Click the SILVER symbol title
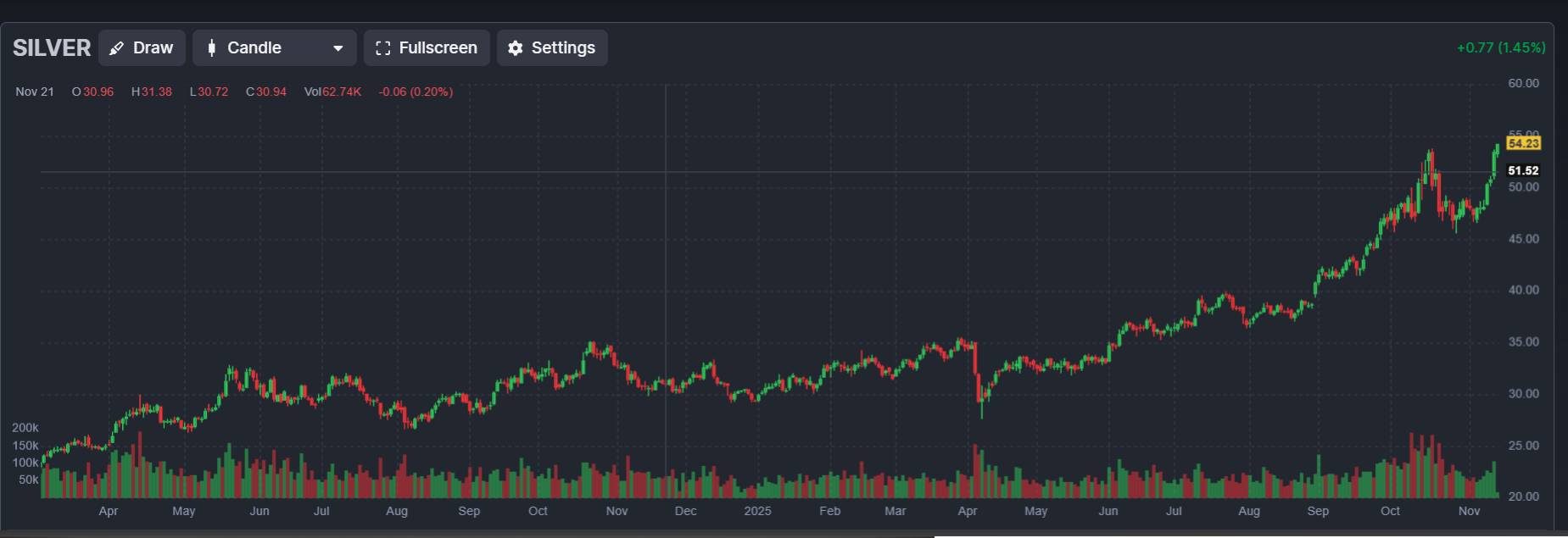This screenshot has height=538, width=1568. (x=52, y=48)
